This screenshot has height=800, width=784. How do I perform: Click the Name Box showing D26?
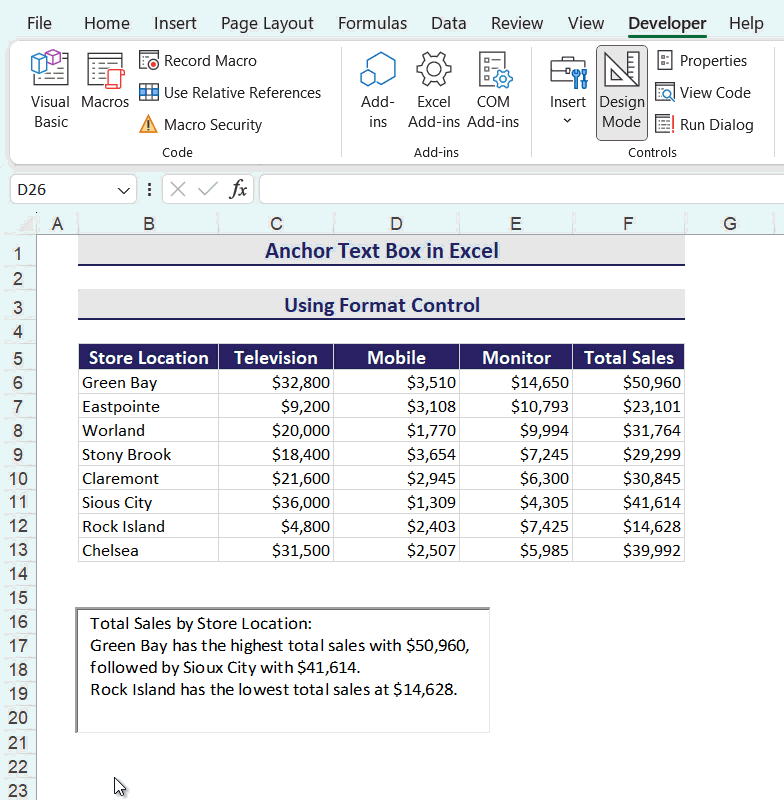[62, 190]
